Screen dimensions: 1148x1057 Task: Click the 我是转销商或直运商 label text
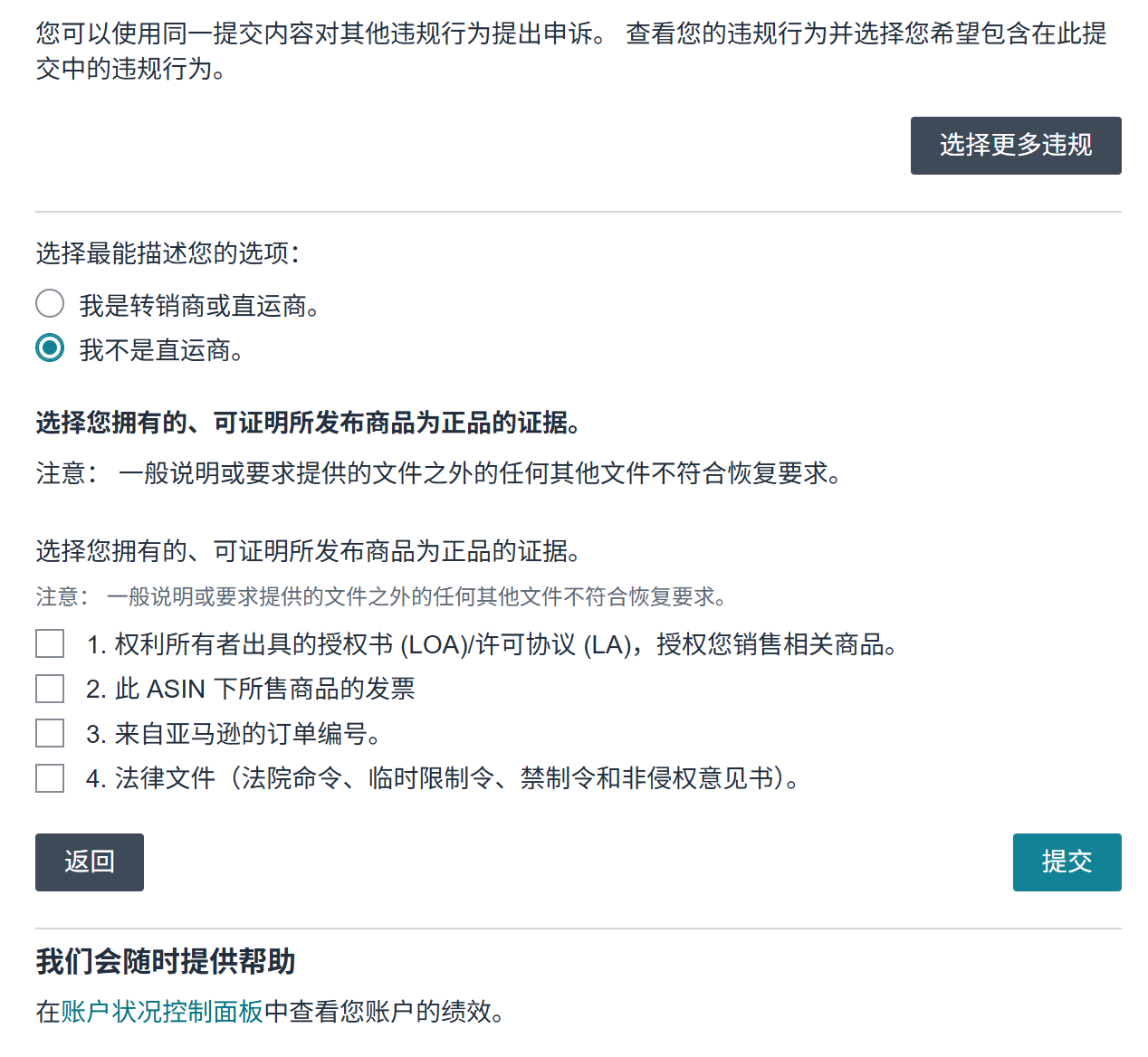[199, 306]
